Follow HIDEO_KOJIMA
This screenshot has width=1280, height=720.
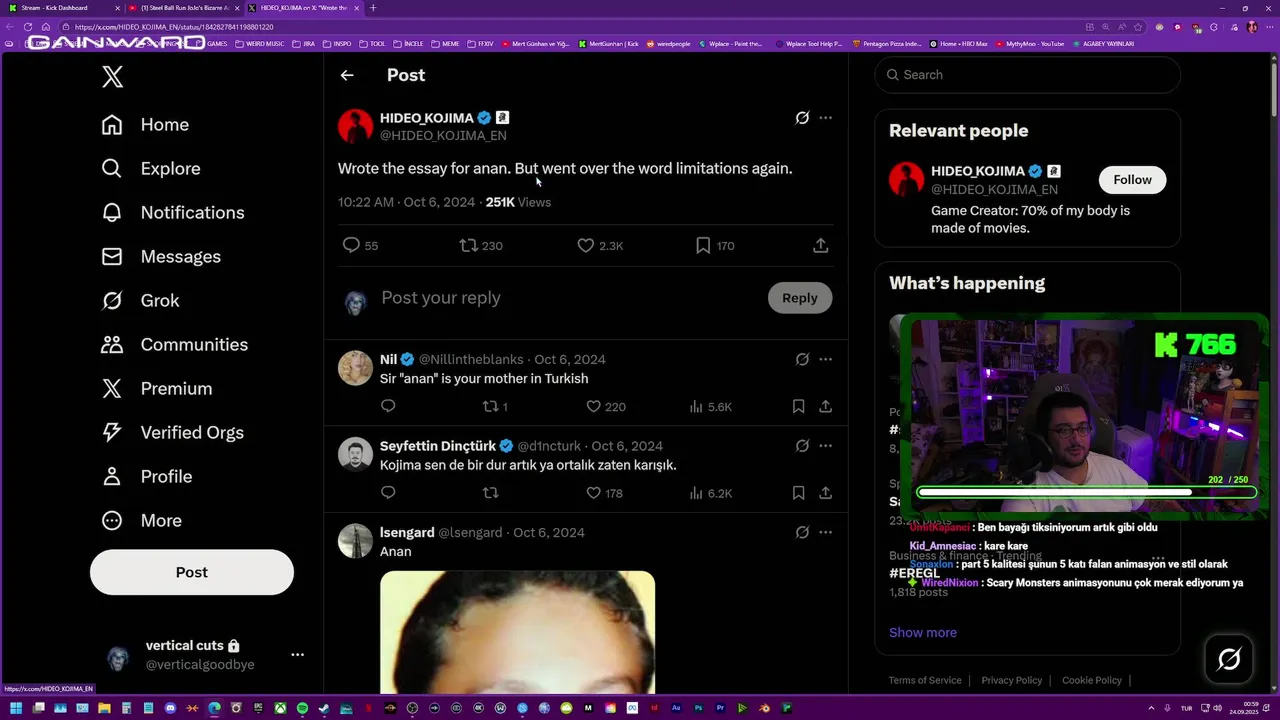click(x=1132, y=180)
